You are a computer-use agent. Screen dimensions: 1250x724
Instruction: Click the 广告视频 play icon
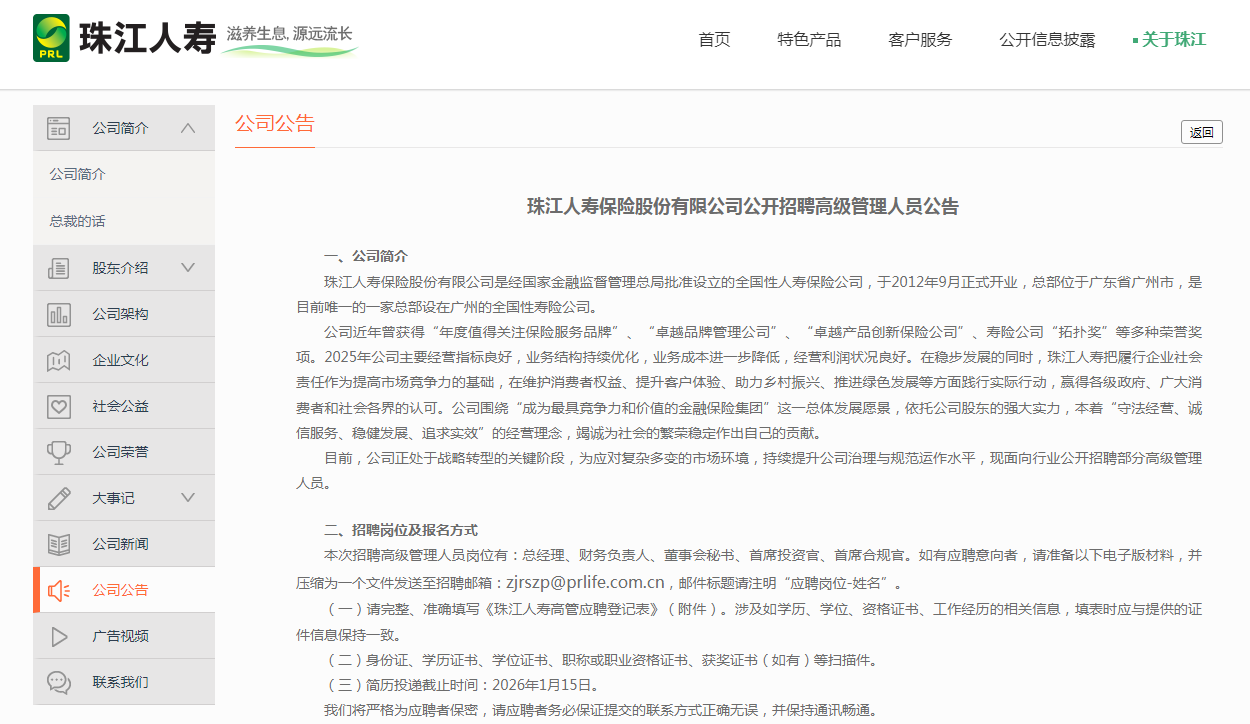[59, 636]
